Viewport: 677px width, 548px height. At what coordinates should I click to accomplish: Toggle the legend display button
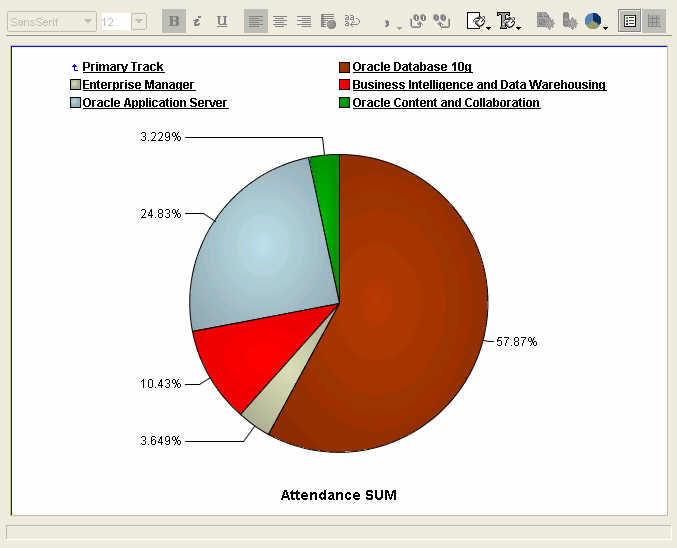tap(630, 21)
